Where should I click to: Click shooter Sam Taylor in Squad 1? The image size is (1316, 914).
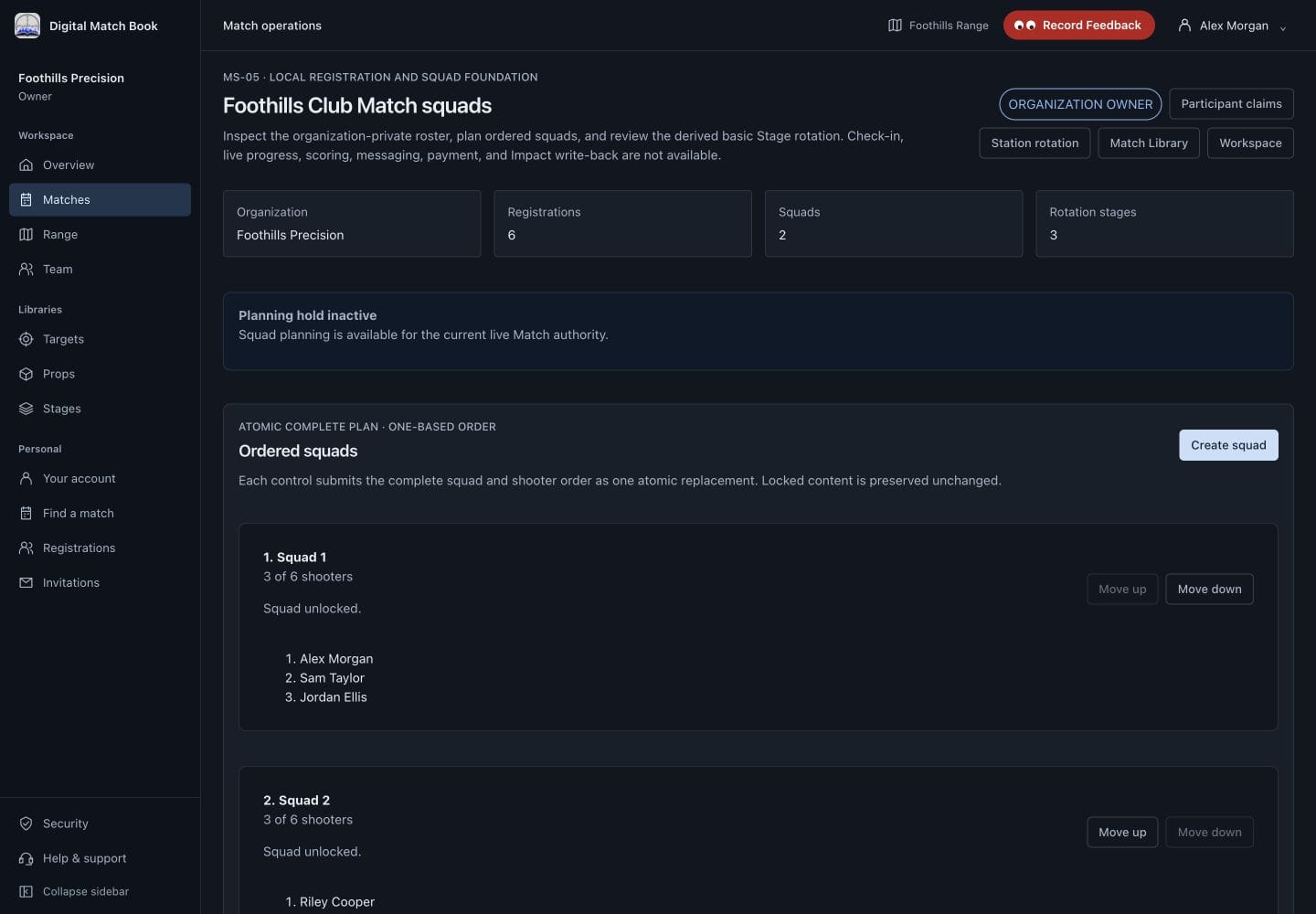332,678
